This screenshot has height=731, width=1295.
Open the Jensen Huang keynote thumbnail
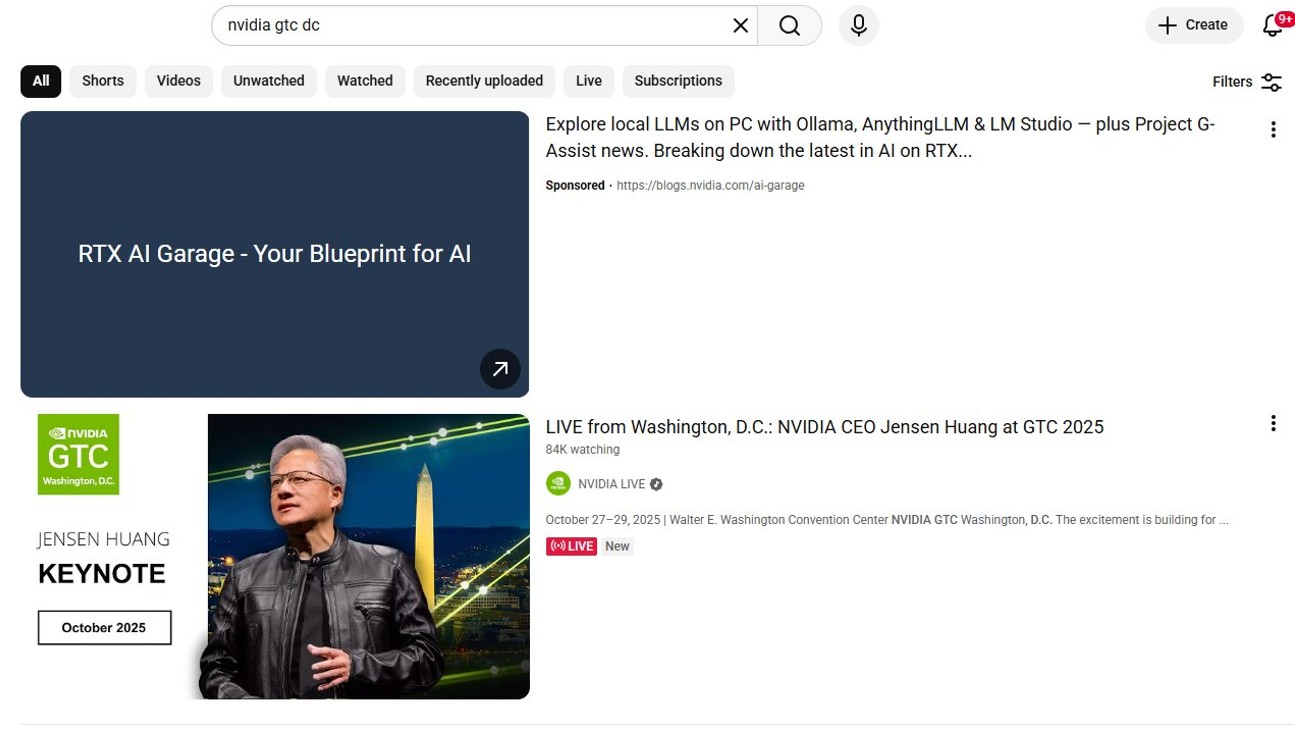coord(275,556)
